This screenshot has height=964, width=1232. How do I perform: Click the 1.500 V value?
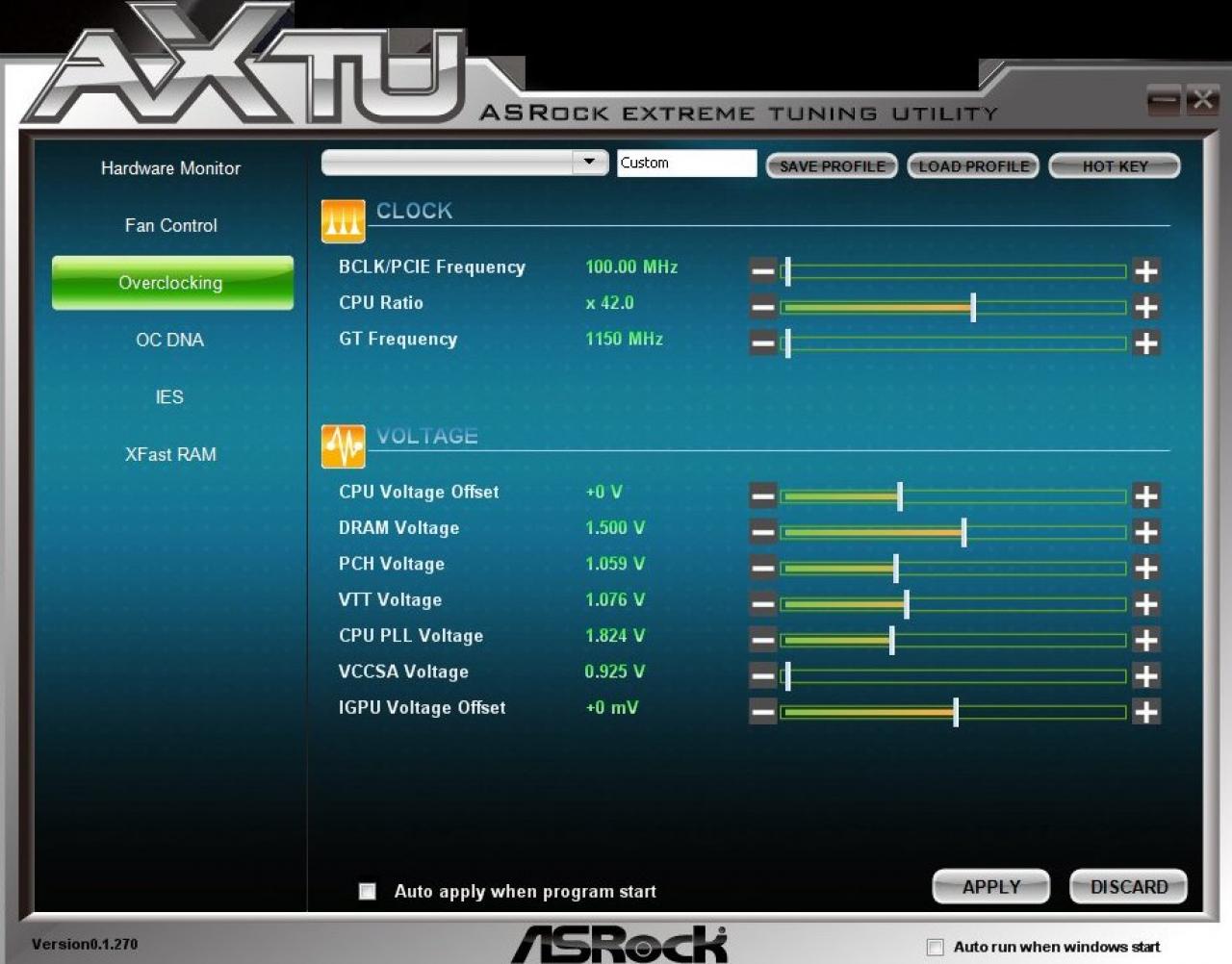[615, 528]
